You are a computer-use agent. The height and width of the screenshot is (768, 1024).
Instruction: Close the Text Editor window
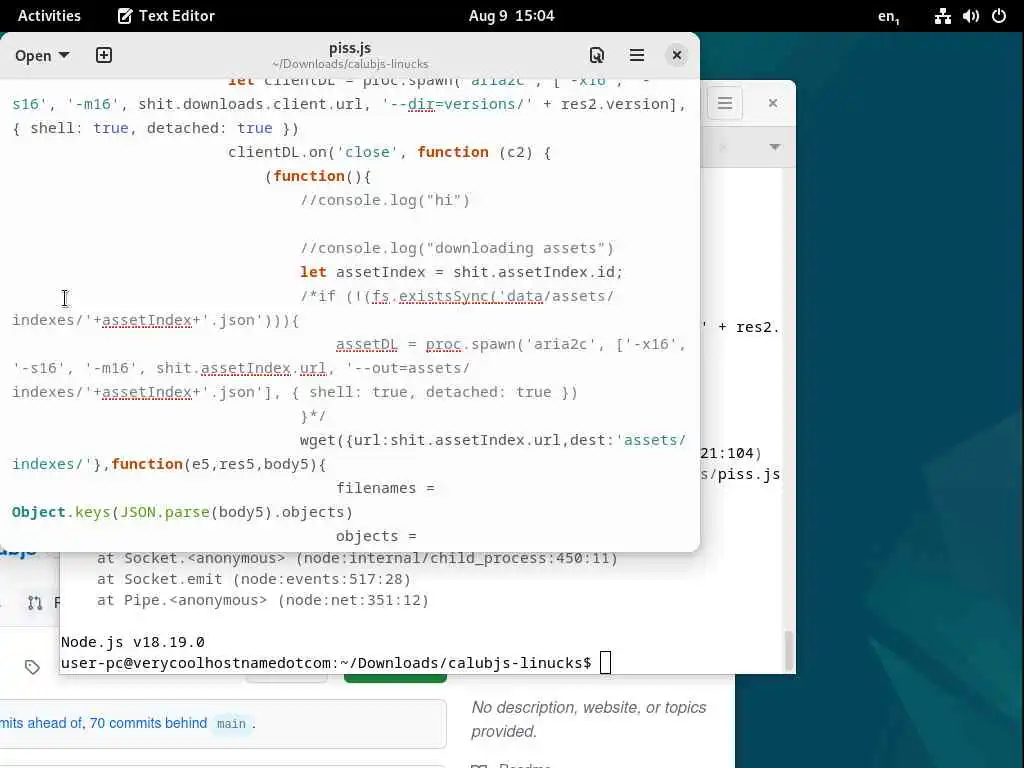click(677, 56)
